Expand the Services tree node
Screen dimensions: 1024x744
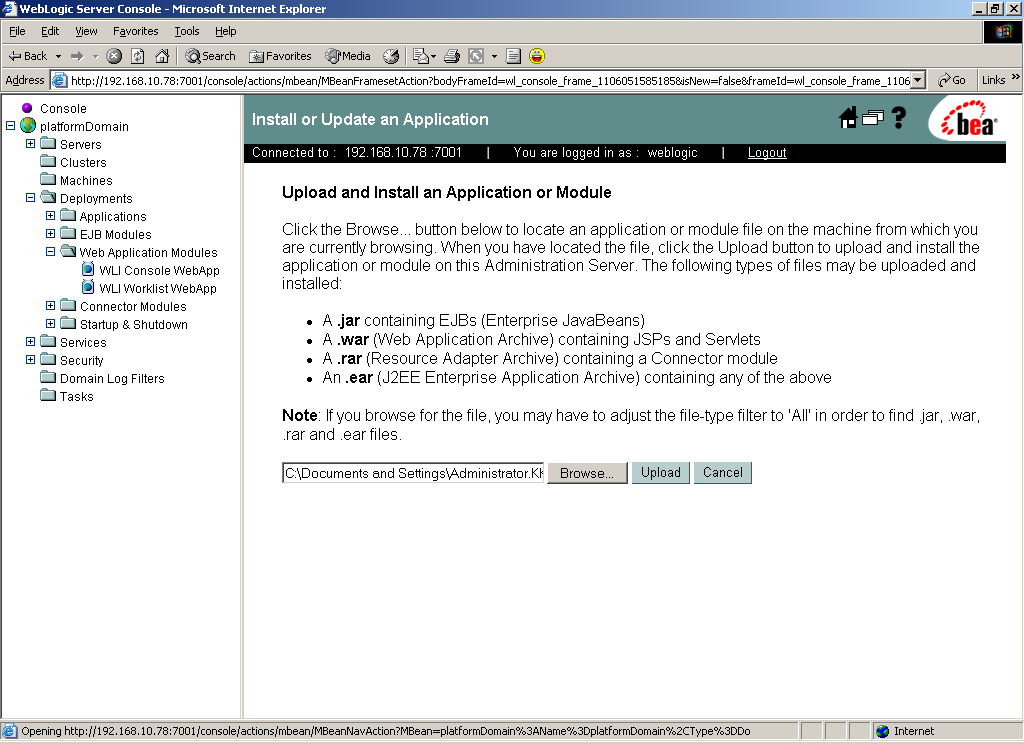(30, 341)
